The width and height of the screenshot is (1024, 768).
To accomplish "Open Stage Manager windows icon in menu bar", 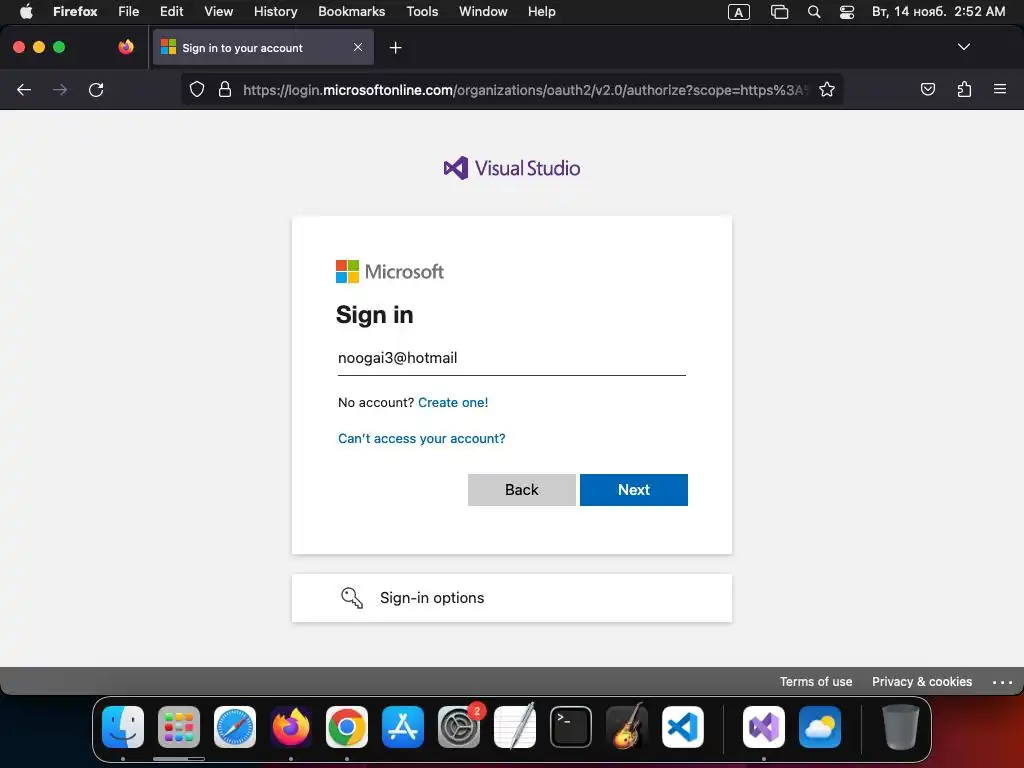I will [x=779, y=12].
